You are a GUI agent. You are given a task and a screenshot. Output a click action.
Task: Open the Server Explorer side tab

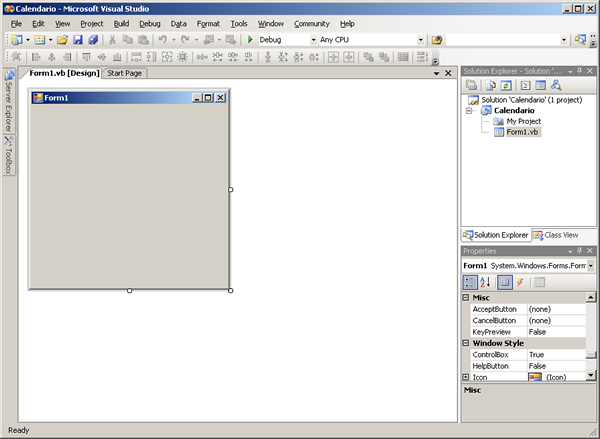9,101
